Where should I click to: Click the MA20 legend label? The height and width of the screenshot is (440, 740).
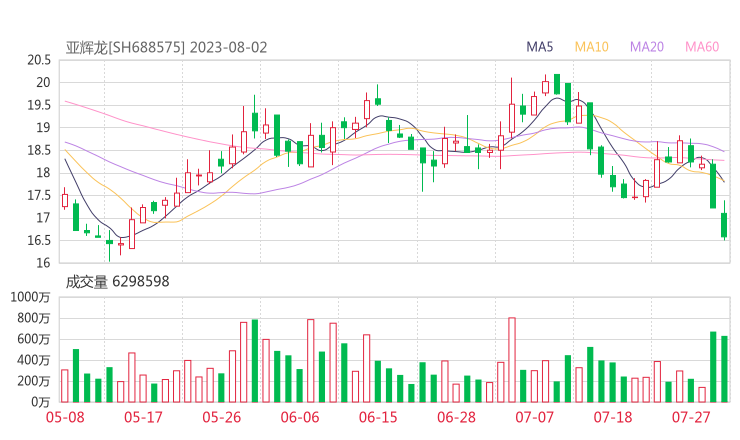coord(647,47)
